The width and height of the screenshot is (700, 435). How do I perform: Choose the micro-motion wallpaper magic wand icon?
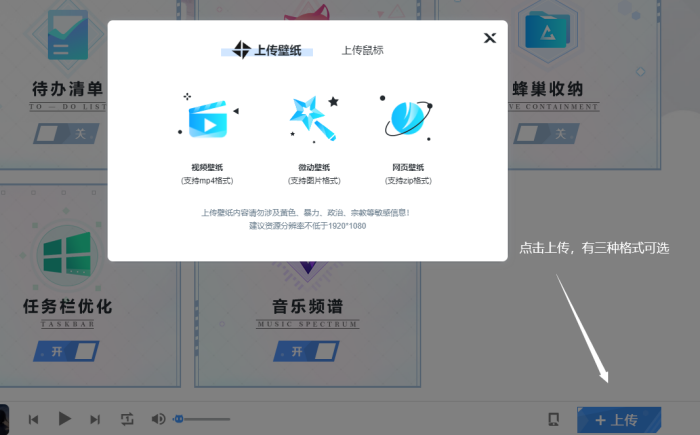pyautogui.click(x=312, y=119)
